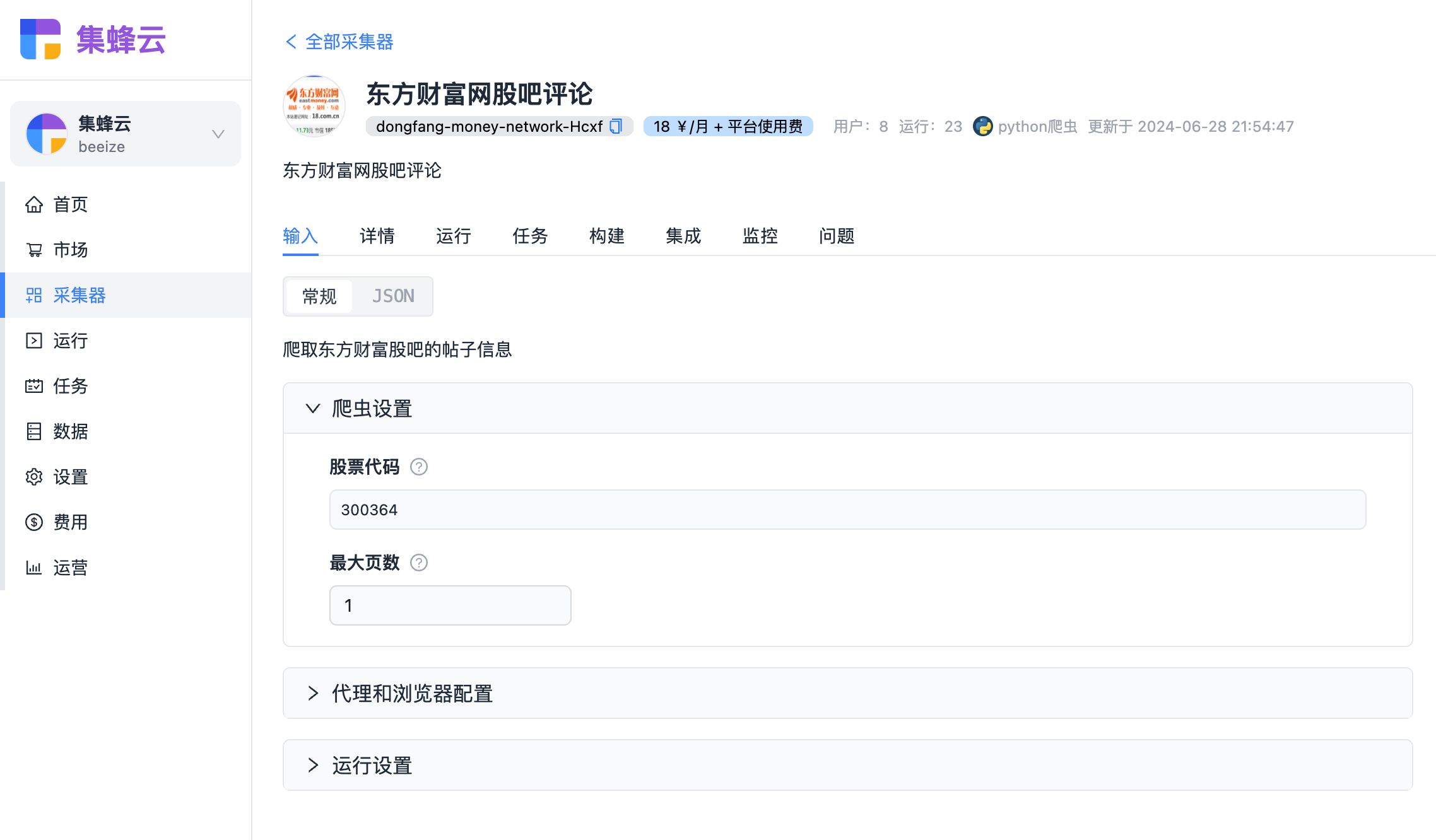Click the copy icon next to dongfang-money-network-Hcxf

click(616, 126)
